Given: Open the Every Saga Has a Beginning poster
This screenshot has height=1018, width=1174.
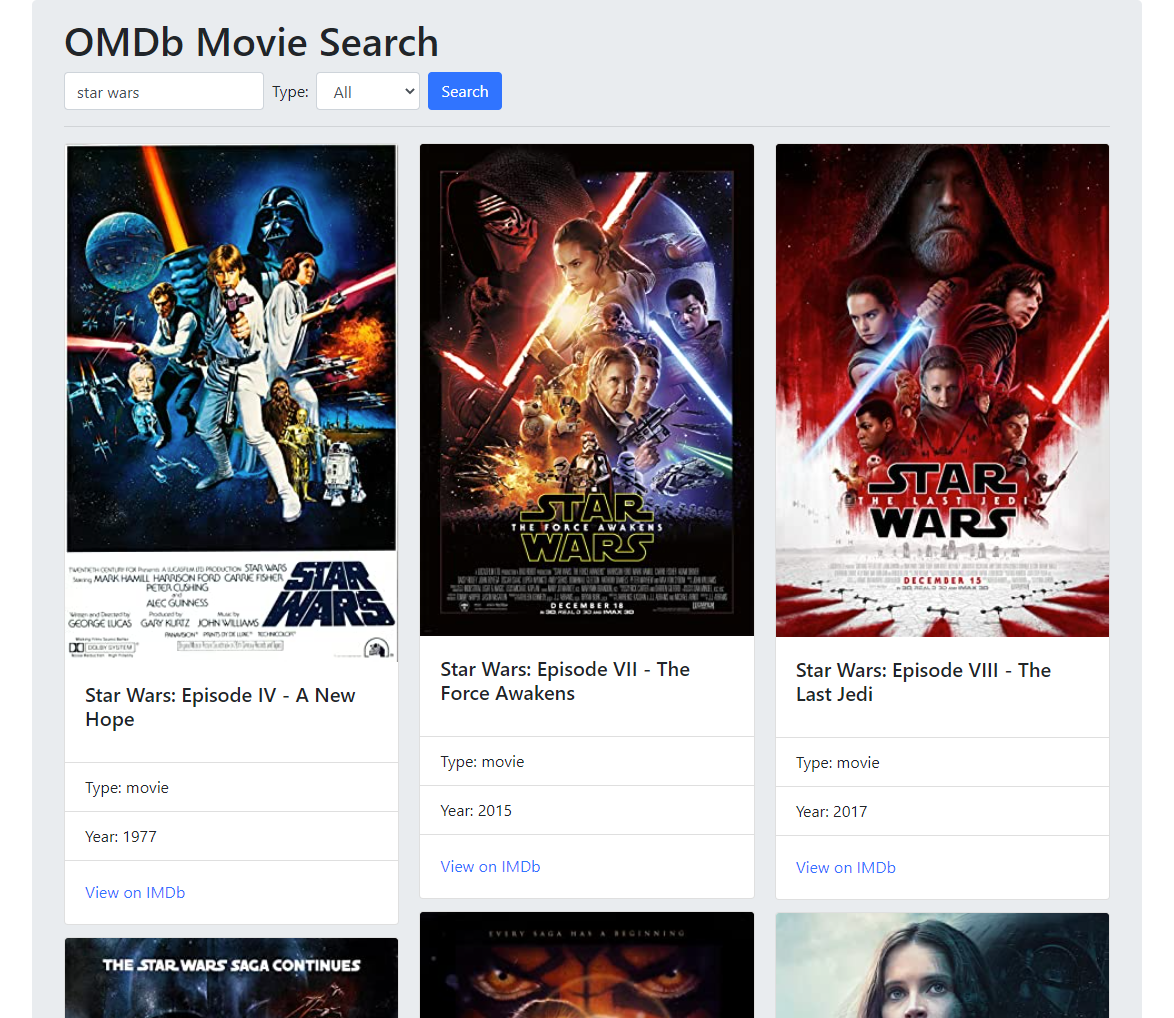Looking at the screenshot, I should pyautogui.click(x=587, y=965).
